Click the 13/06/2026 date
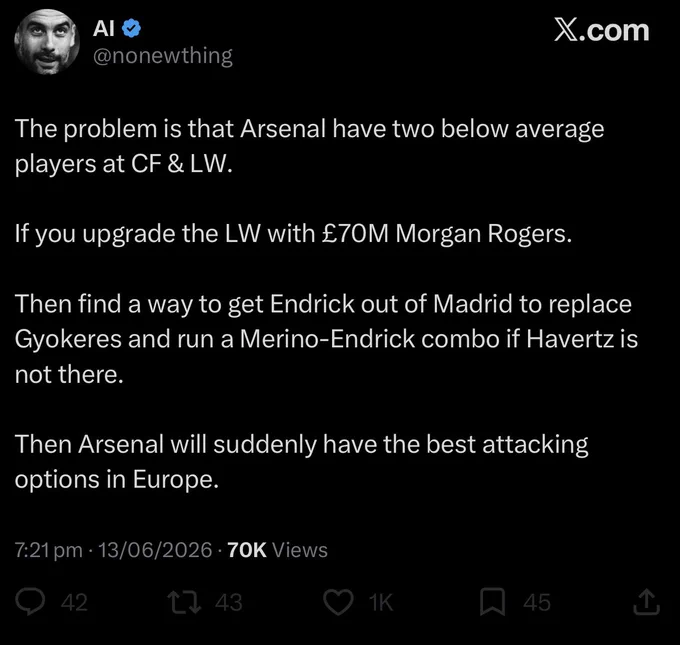 pos(155,550)
